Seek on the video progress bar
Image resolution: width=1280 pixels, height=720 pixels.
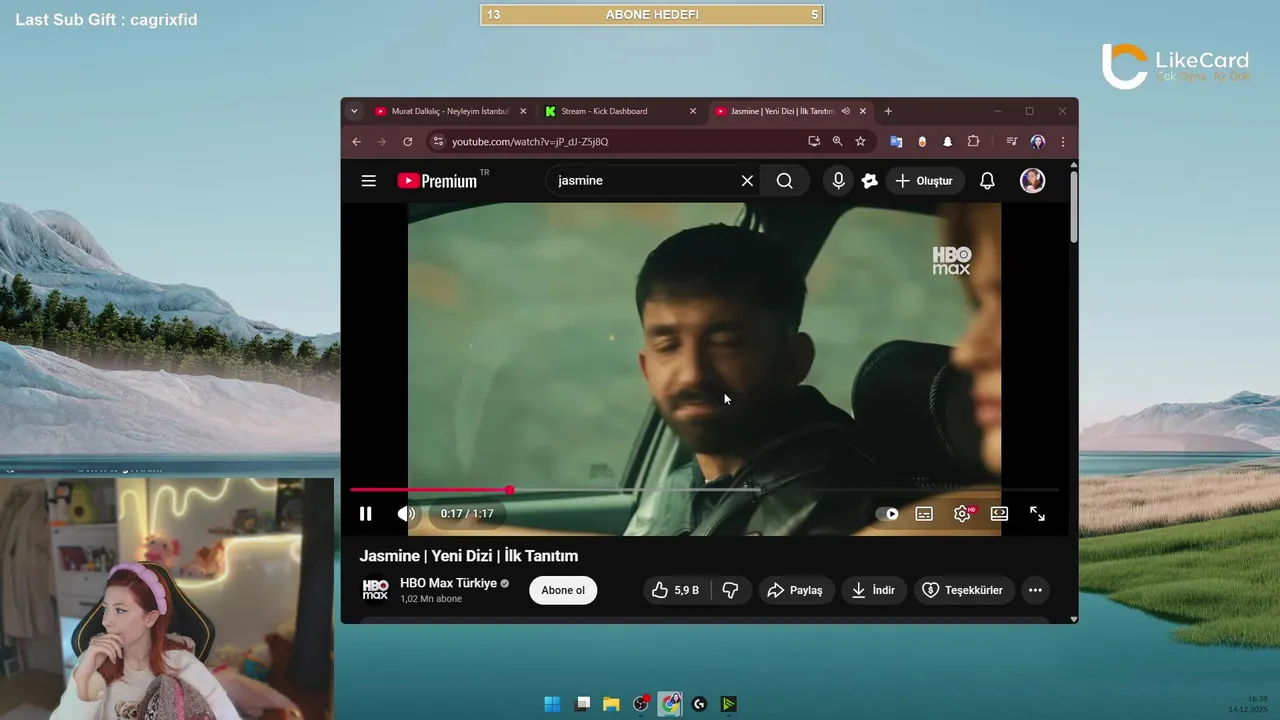coord(704,490)
